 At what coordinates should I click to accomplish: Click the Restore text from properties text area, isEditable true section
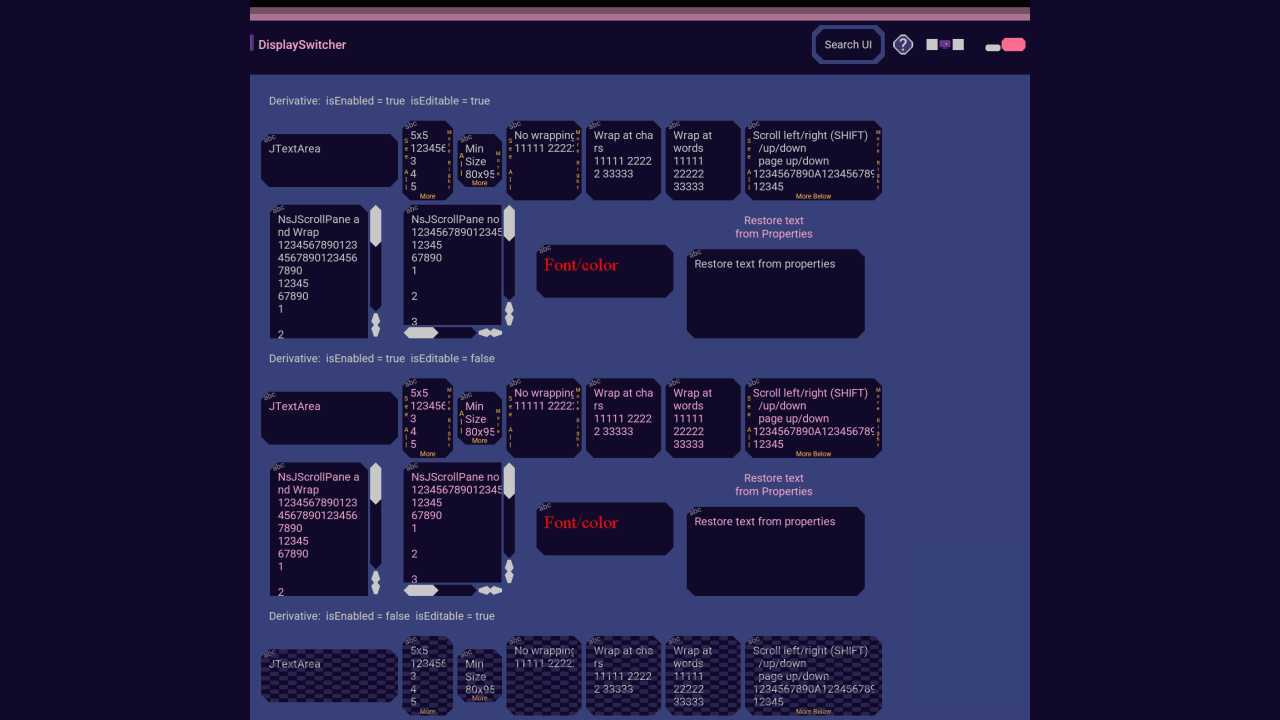(776, 293)
